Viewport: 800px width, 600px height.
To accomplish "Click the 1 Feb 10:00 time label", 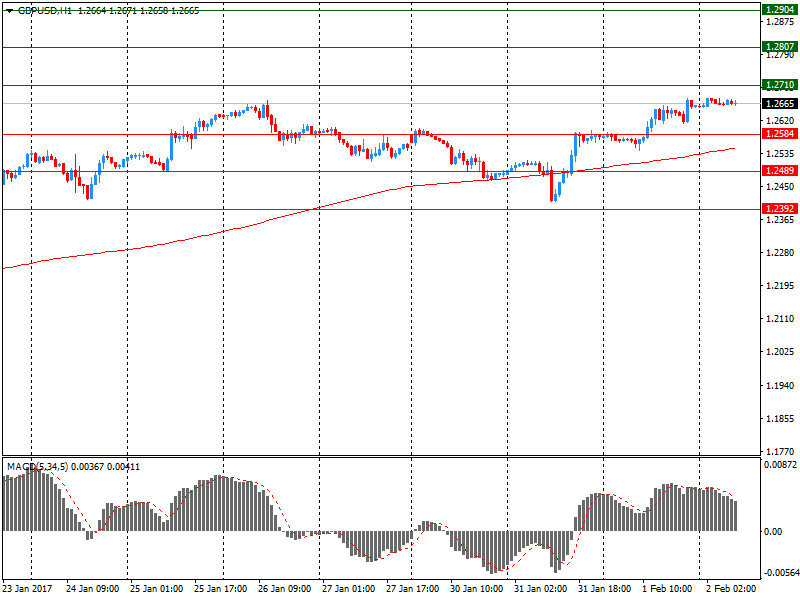I will (667, 589).
